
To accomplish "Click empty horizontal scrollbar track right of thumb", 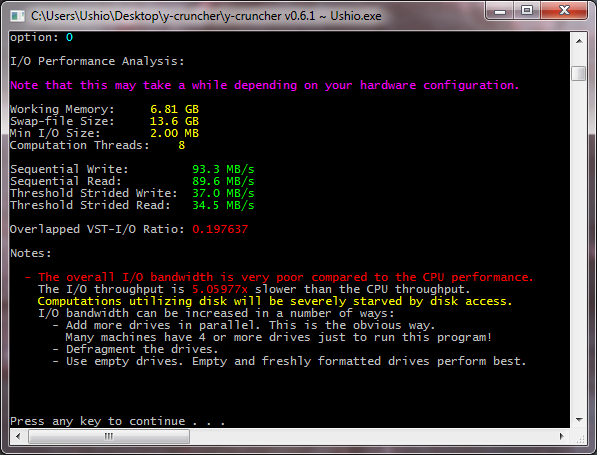I will point(371,436).
